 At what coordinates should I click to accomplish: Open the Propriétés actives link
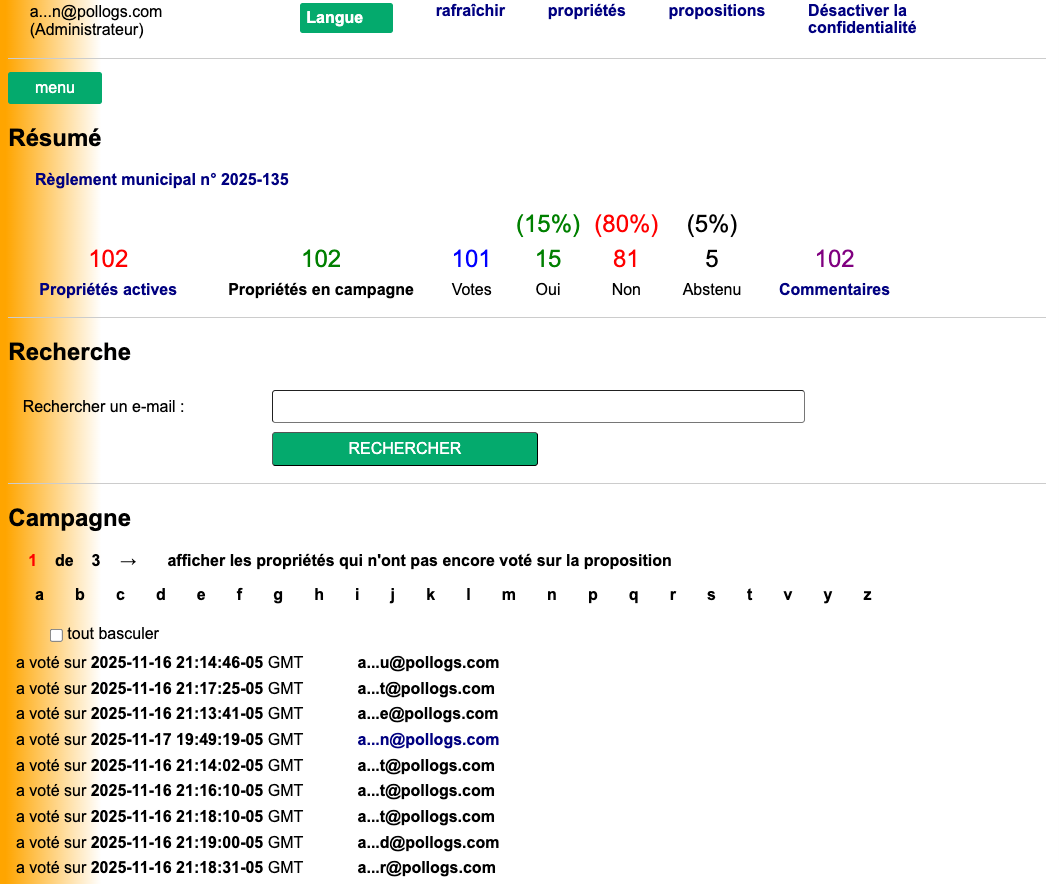click(x=108, y=290)
